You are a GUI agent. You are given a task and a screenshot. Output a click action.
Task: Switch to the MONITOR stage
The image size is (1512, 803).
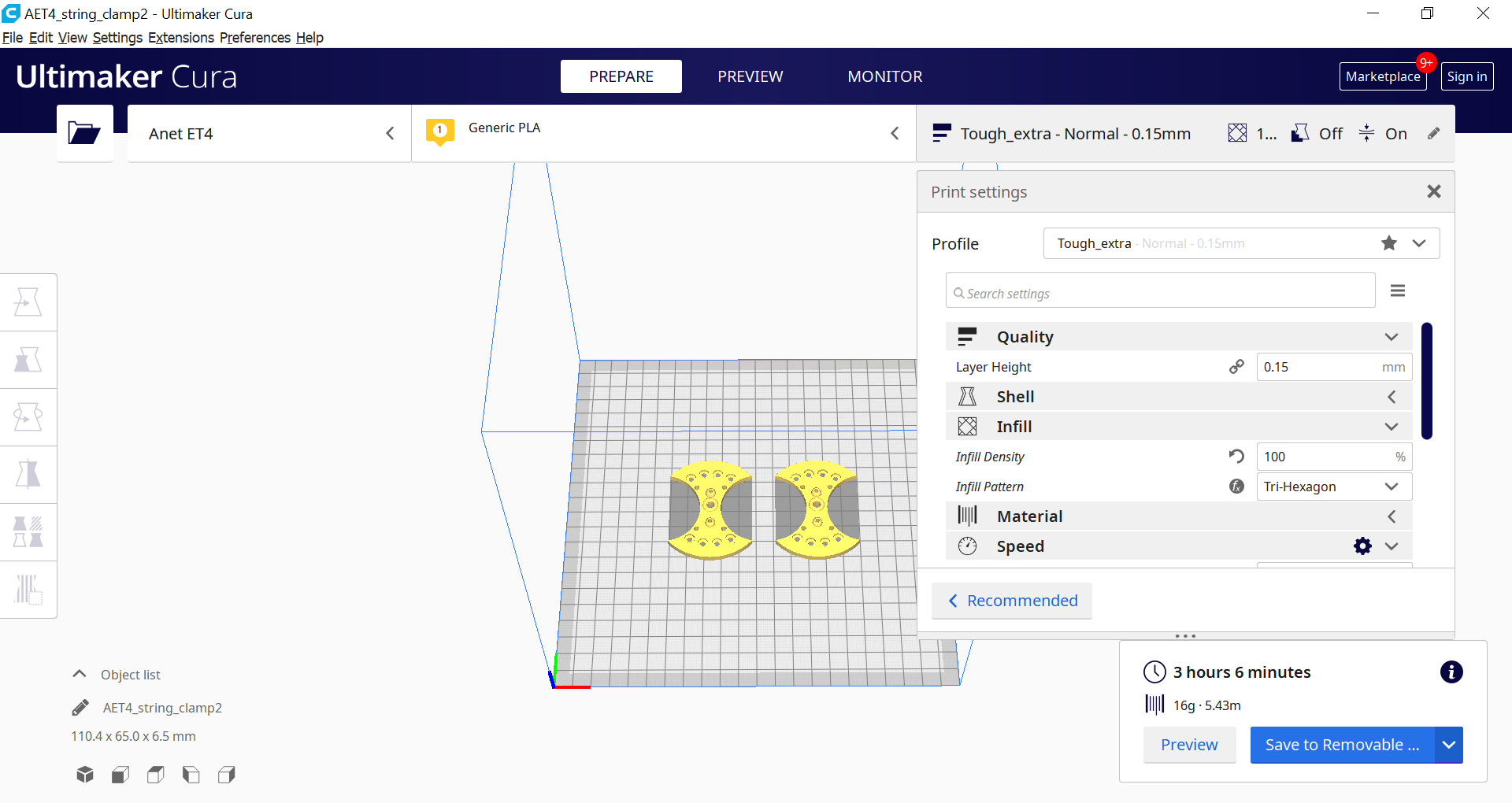[885, 76]
